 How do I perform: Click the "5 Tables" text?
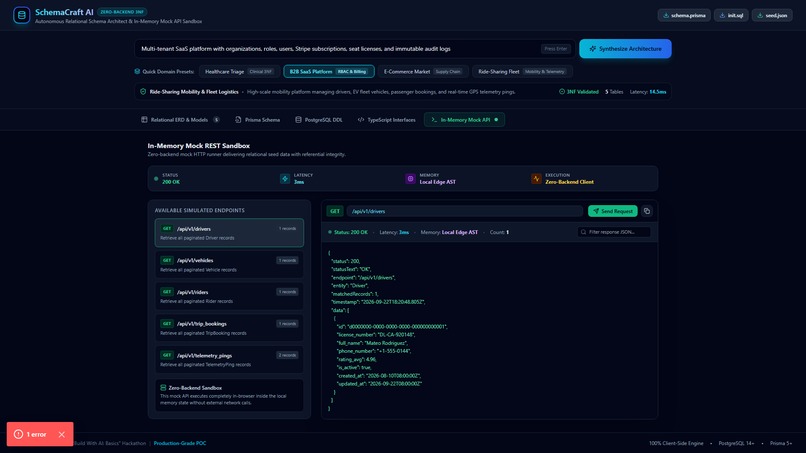click(614, 92)
